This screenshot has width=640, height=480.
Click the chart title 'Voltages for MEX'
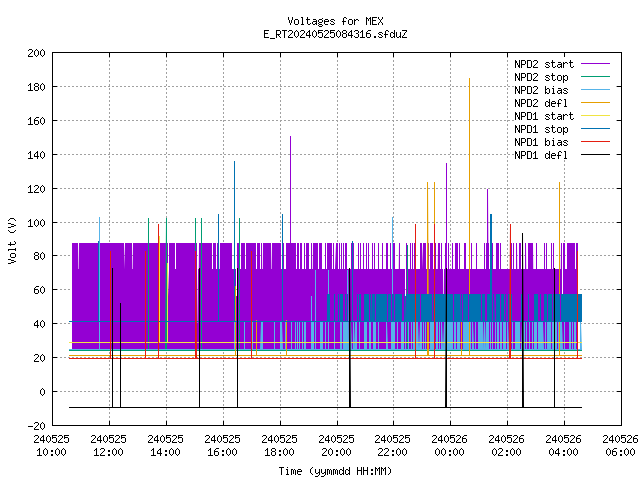coord(335,21)
